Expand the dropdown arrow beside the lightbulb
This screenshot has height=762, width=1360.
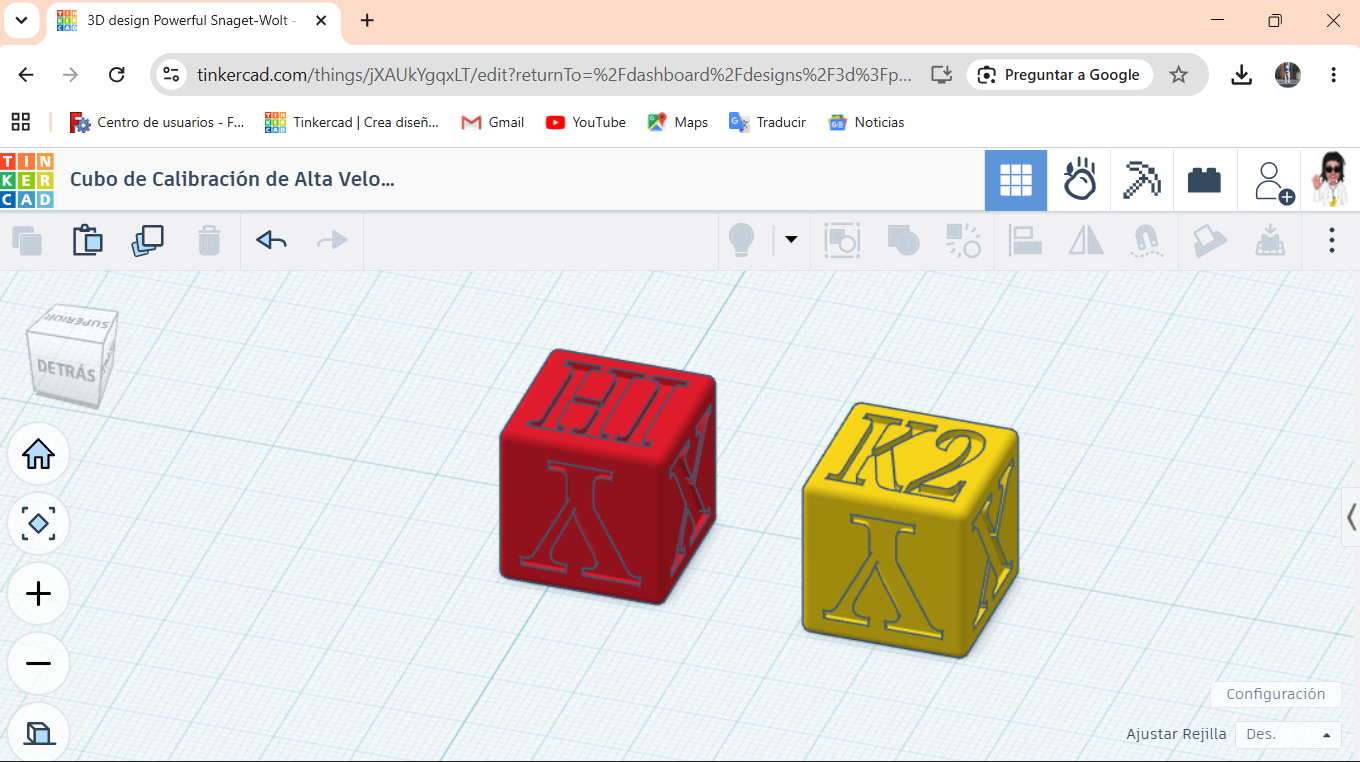(x=791, y=240)
